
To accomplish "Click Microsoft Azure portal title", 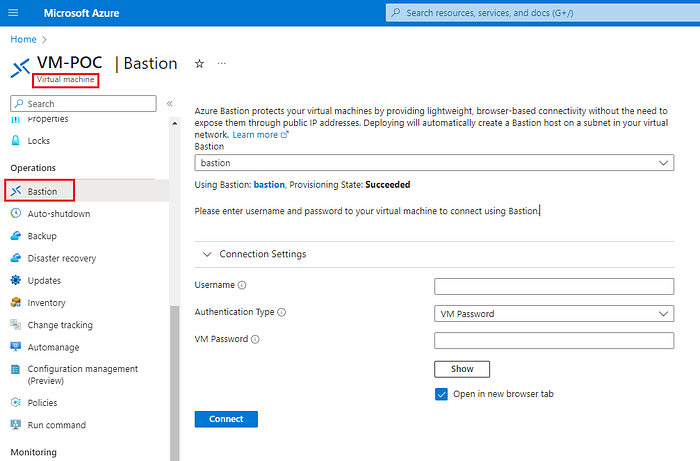I will 81,13.
